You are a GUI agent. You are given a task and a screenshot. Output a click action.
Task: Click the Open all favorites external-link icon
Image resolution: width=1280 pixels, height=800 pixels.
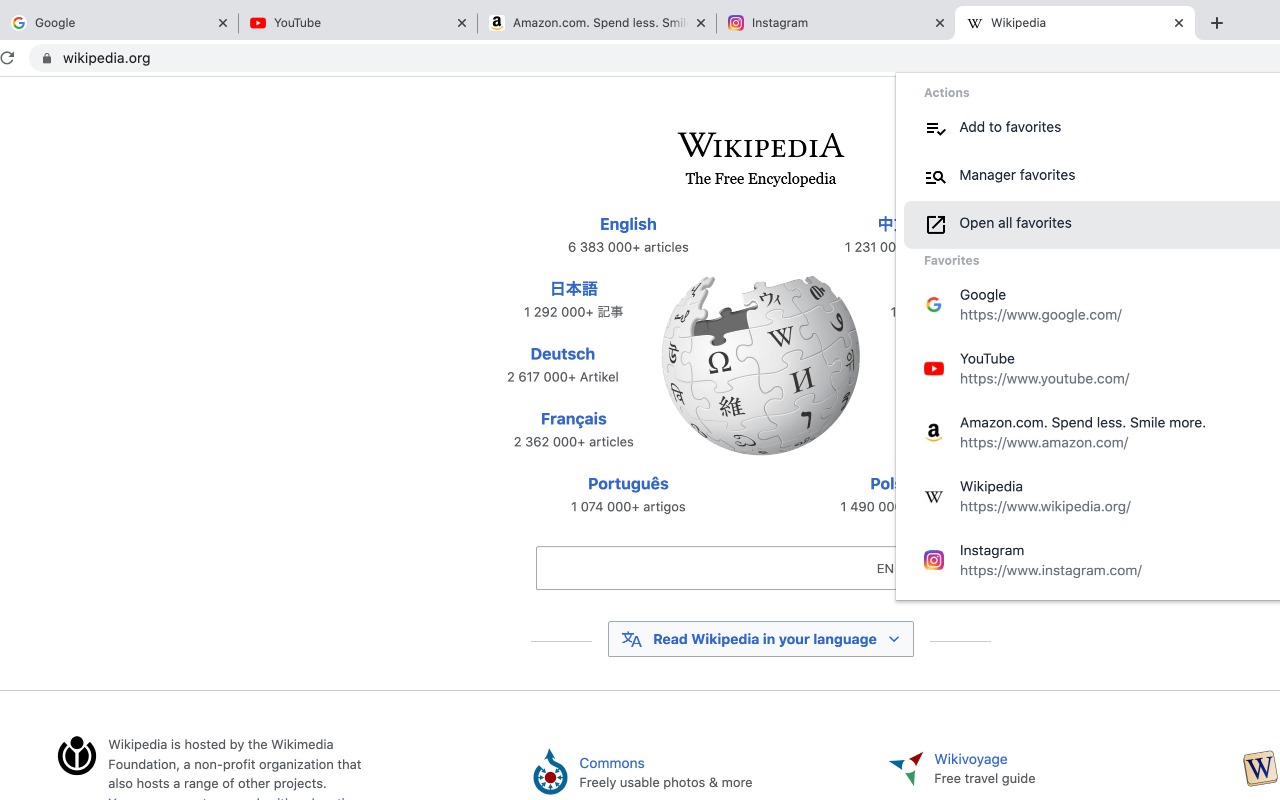click(935, 224)
